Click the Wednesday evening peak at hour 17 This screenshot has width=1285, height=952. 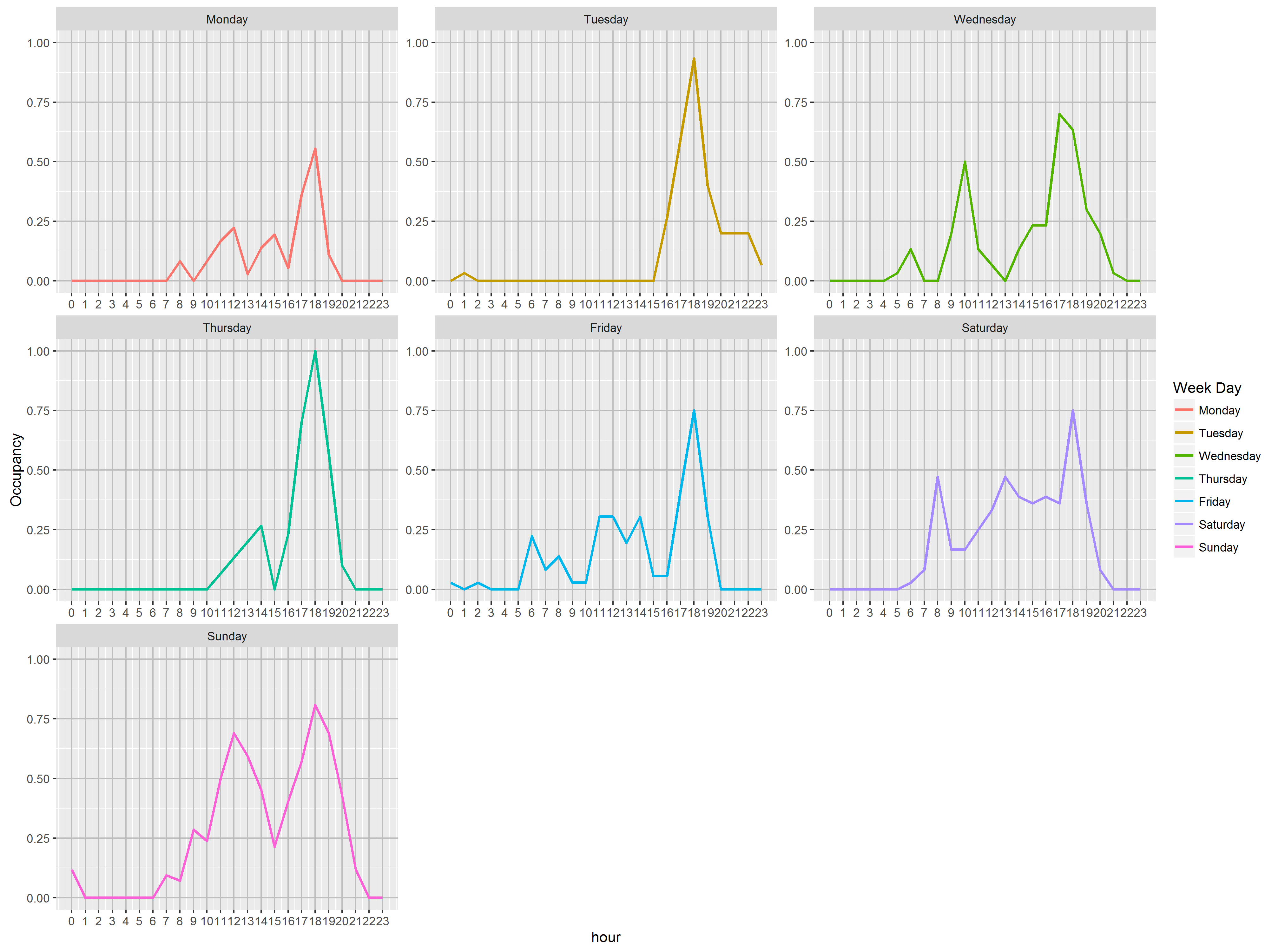[1059, 114]
